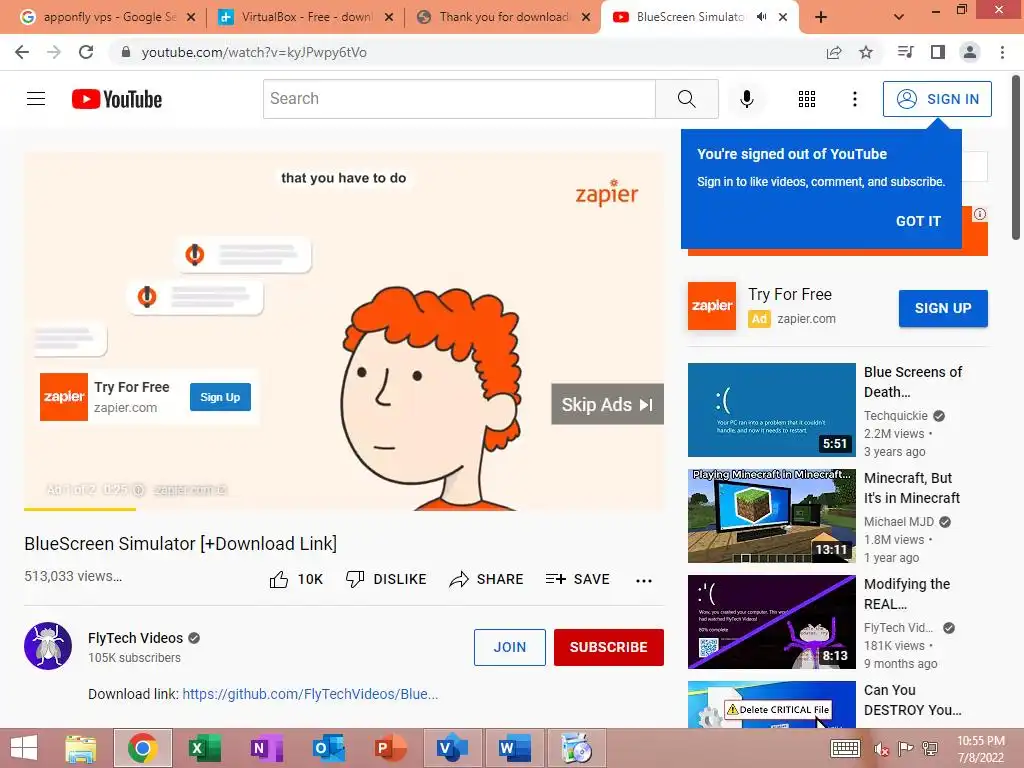Image resolution: width=1024 pixels, height=768 pixels.
Task: Open ad info icon on sidebar banner
Action: point(980,214)
